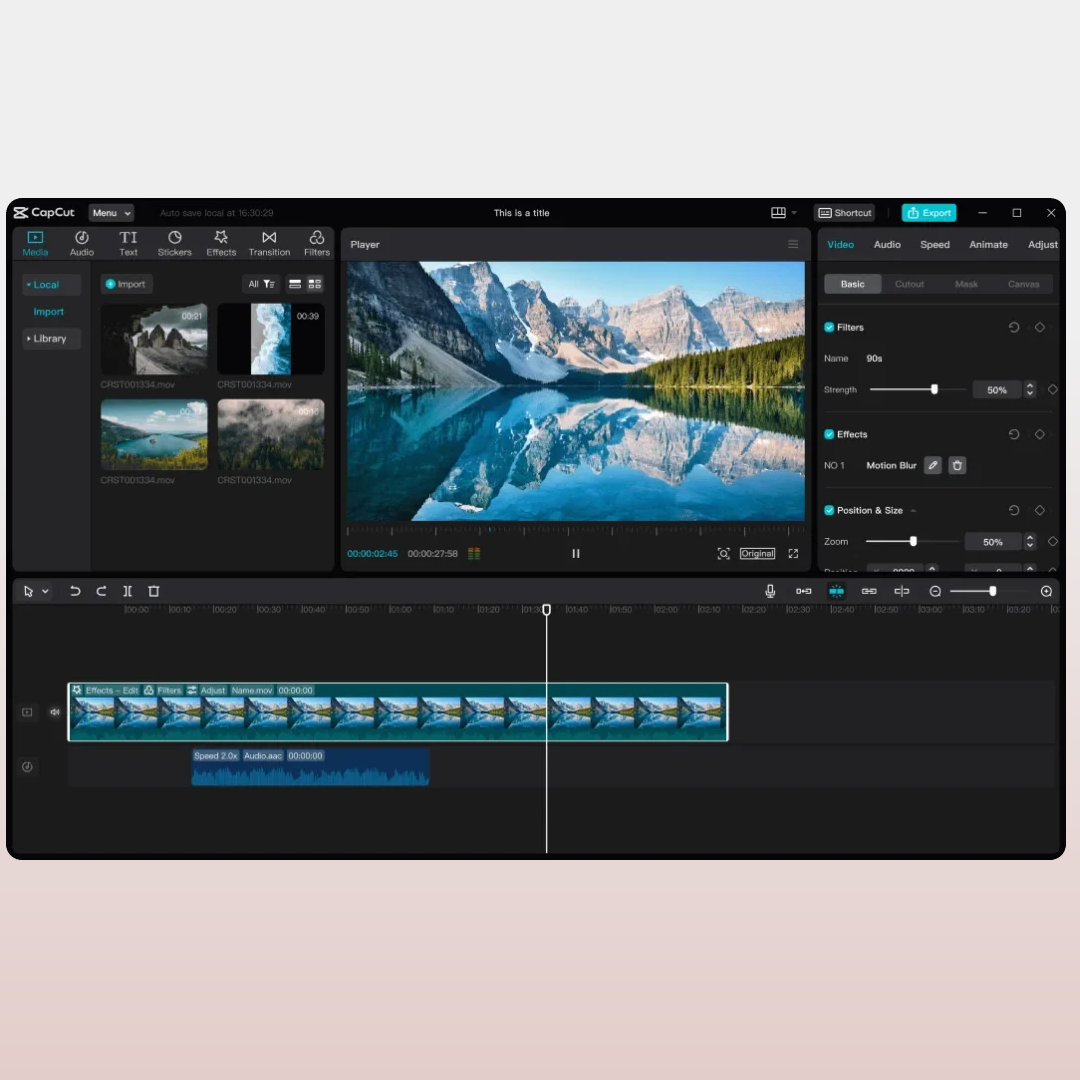Toggle the Position & Size checkbox
The width and height of the screenshot is (1080, 1080).
point(829,510)
